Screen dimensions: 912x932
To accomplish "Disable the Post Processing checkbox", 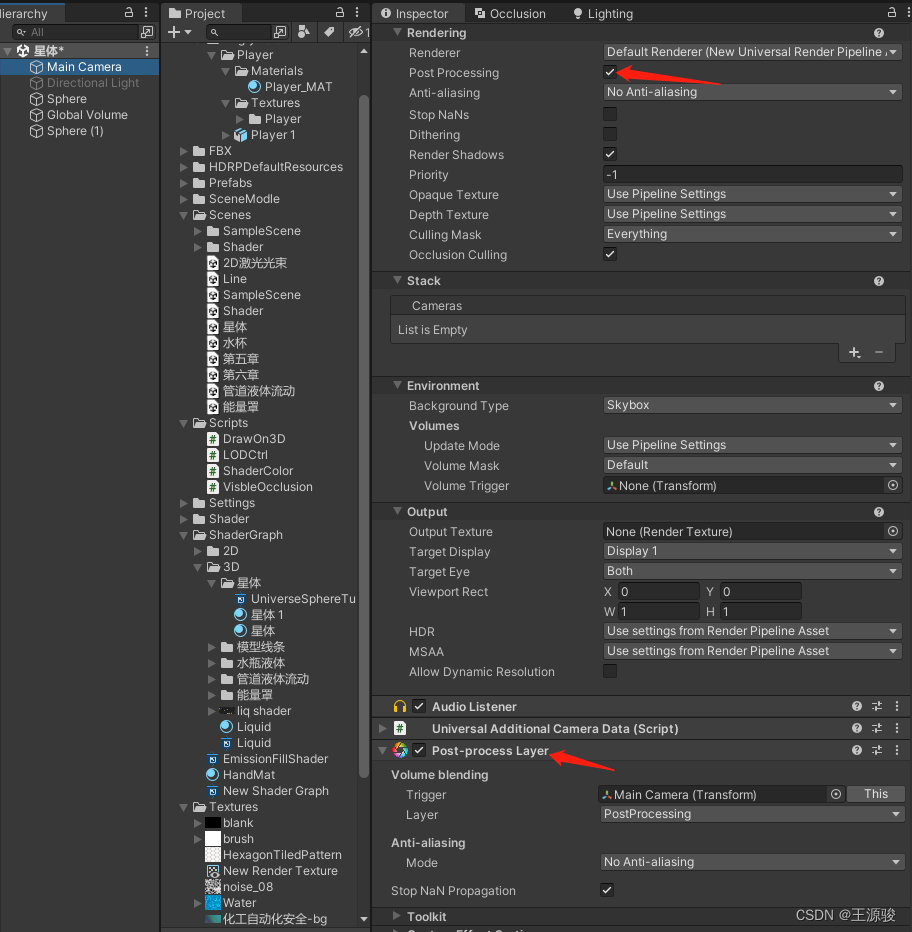I will click(610, 72).
